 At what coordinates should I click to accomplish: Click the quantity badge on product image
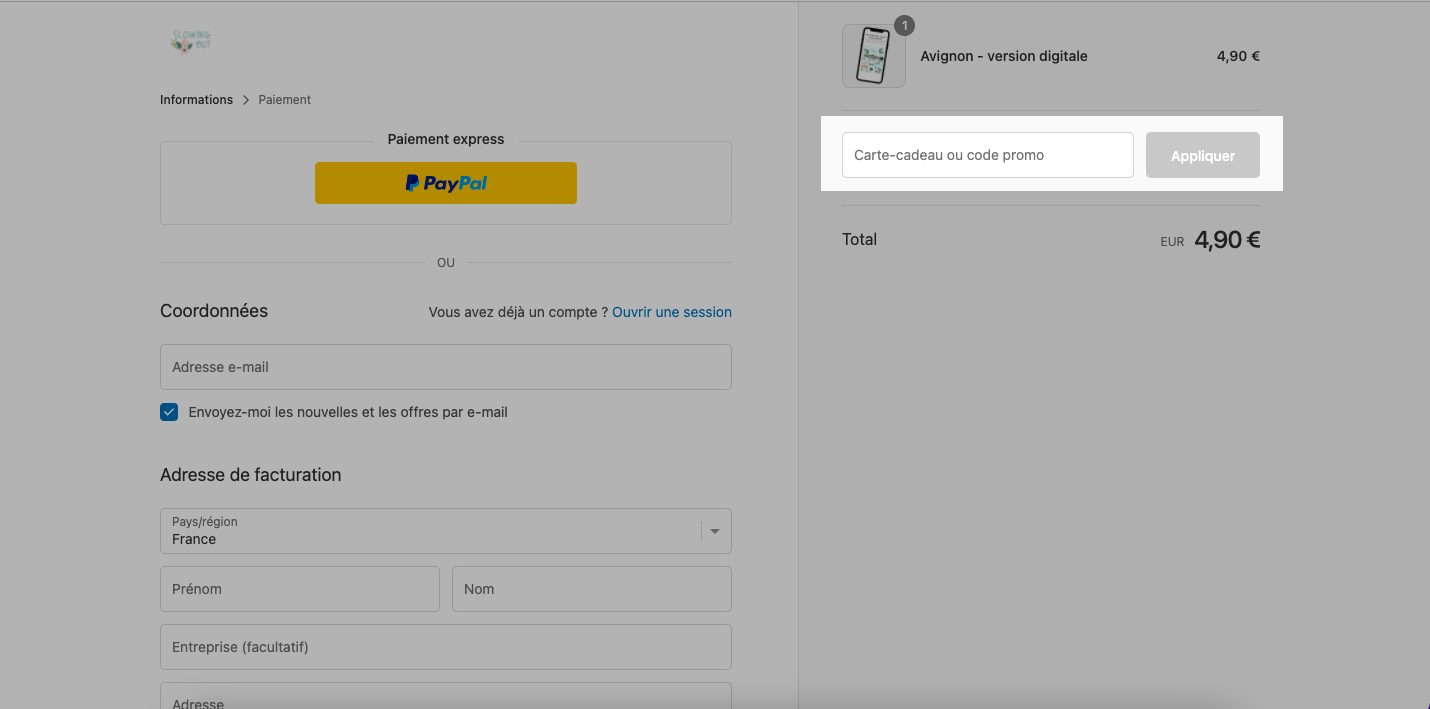pyautogui.click(x=904, y=25)
